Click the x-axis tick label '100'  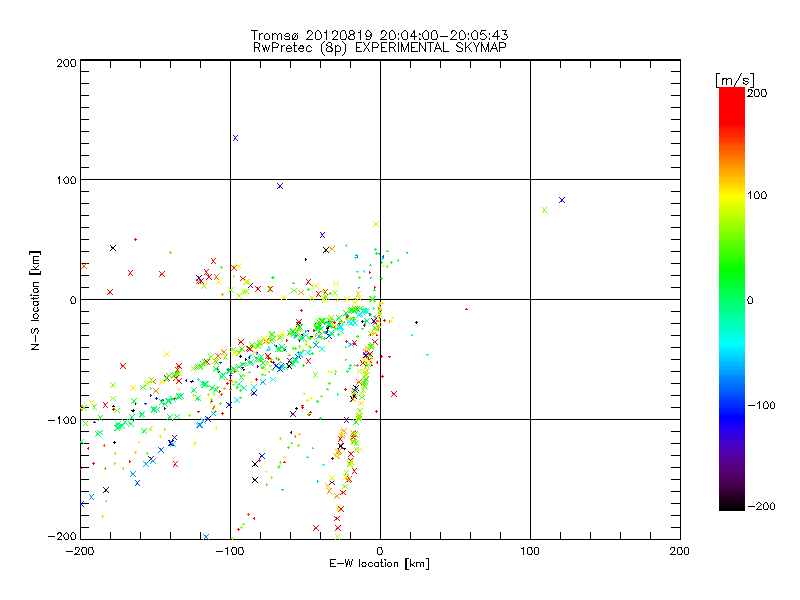pos(530,552)
